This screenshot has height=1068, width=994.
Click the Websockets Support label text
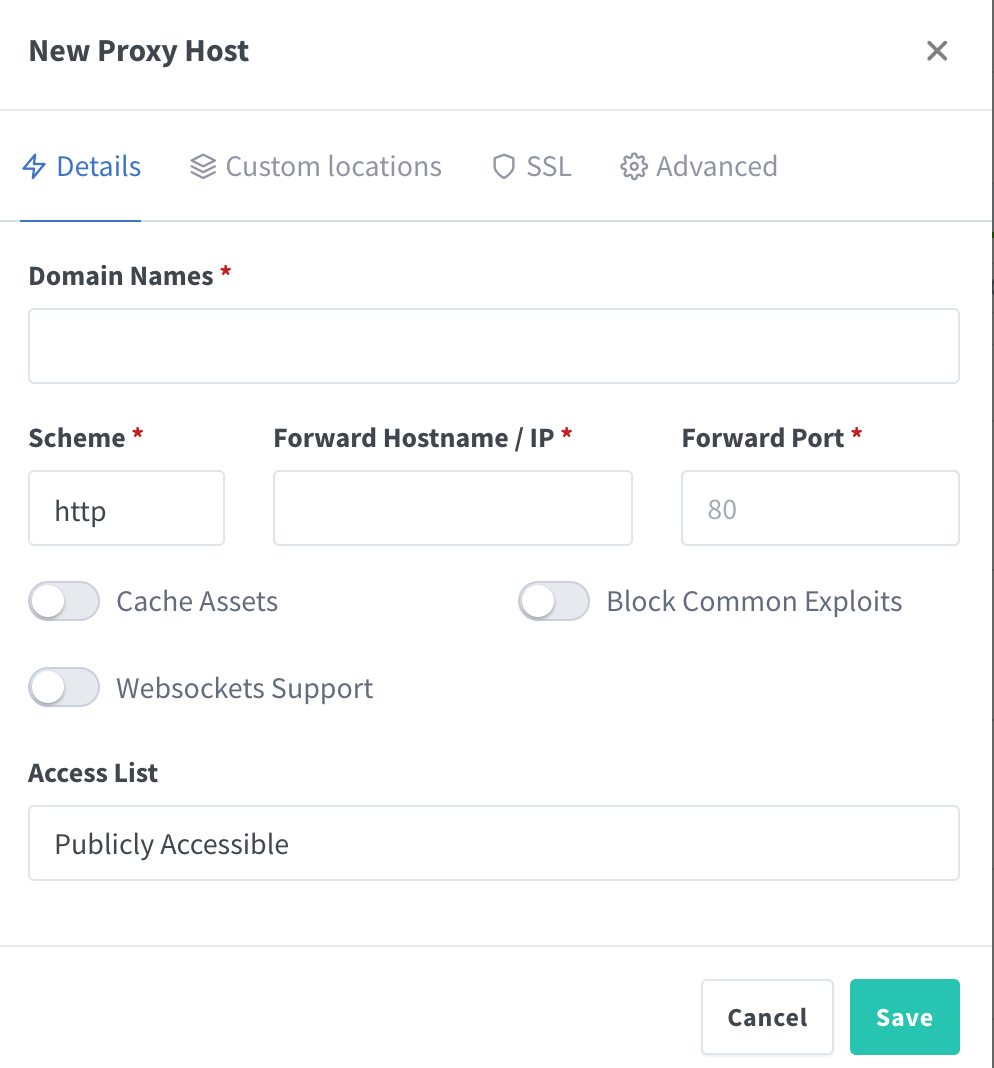pyautogui.click(x=244, y=688)
